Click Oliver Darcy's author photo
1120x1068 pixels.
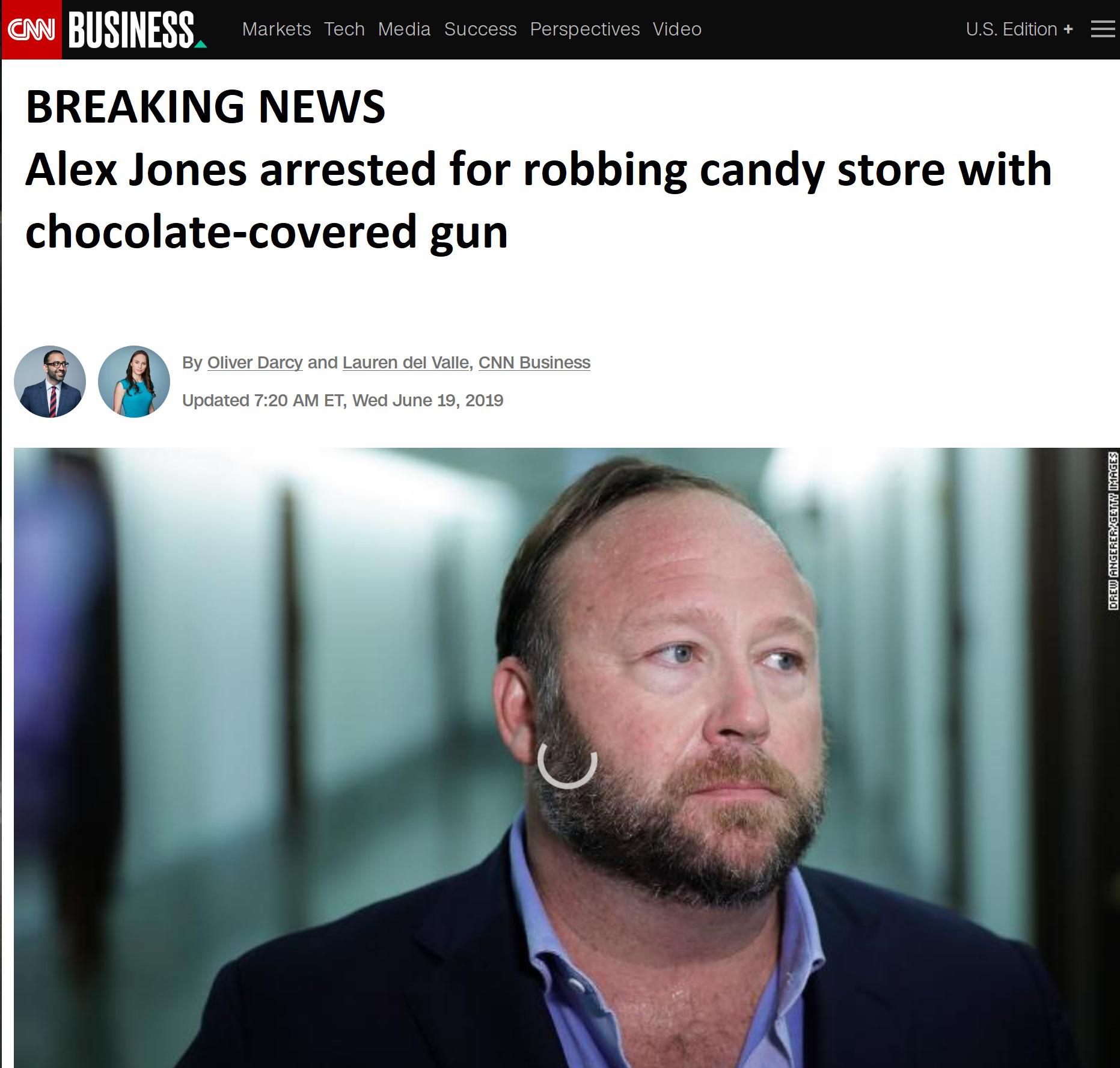50,382
